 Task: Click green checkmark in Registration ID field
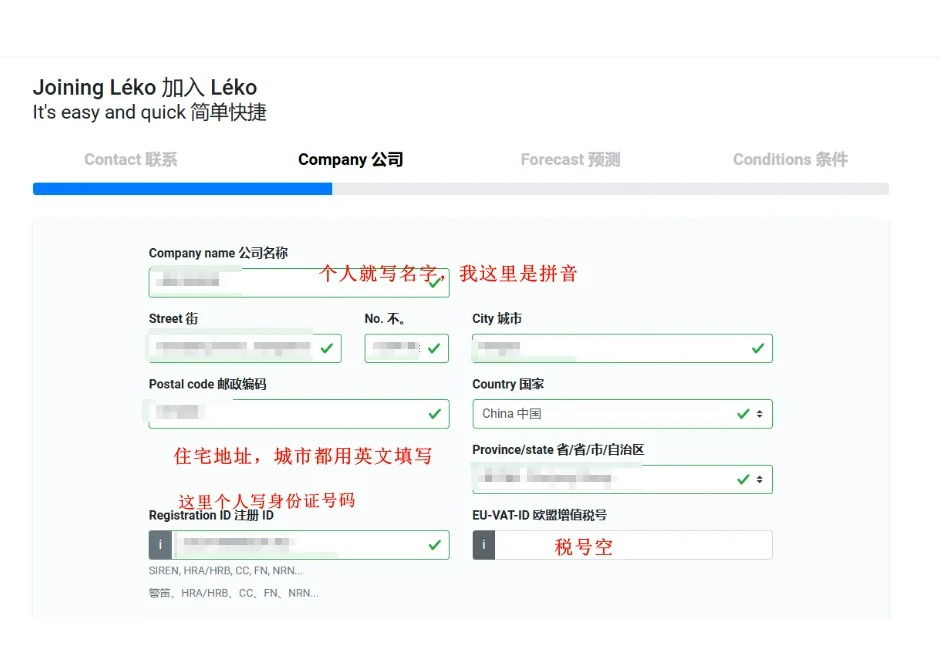[x=434, y=545]
